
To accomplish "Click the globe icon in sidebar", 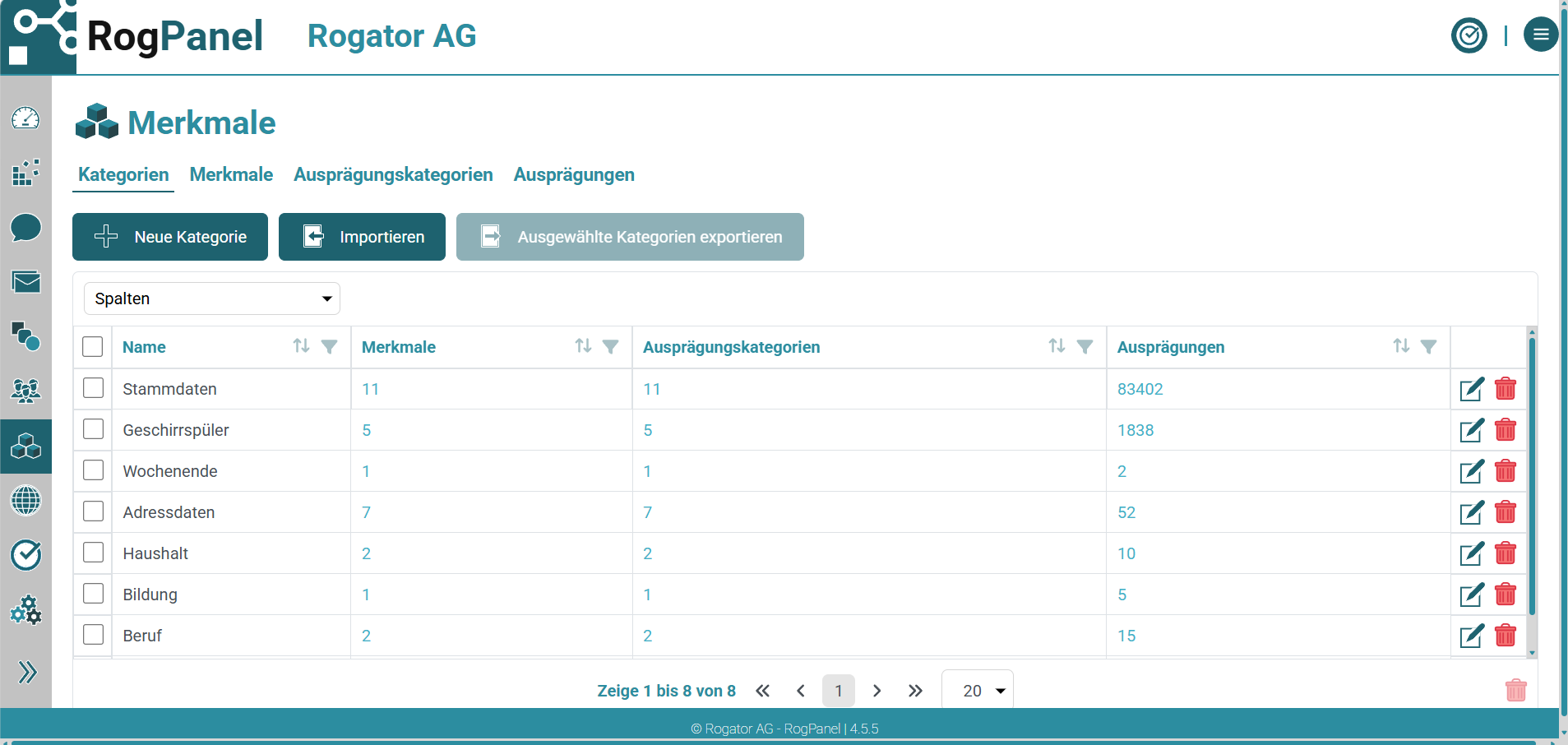I will tap(25, 500).
